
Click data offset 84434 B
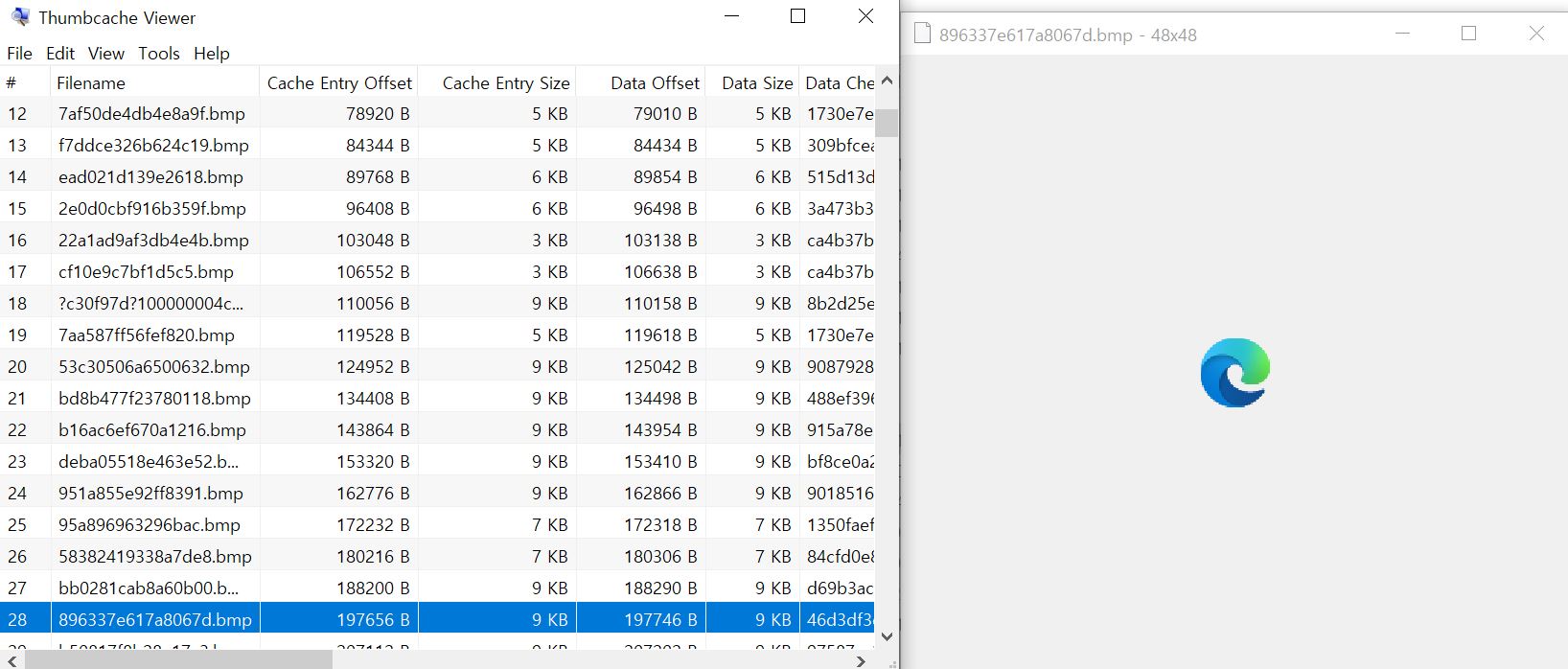point(665,145)
